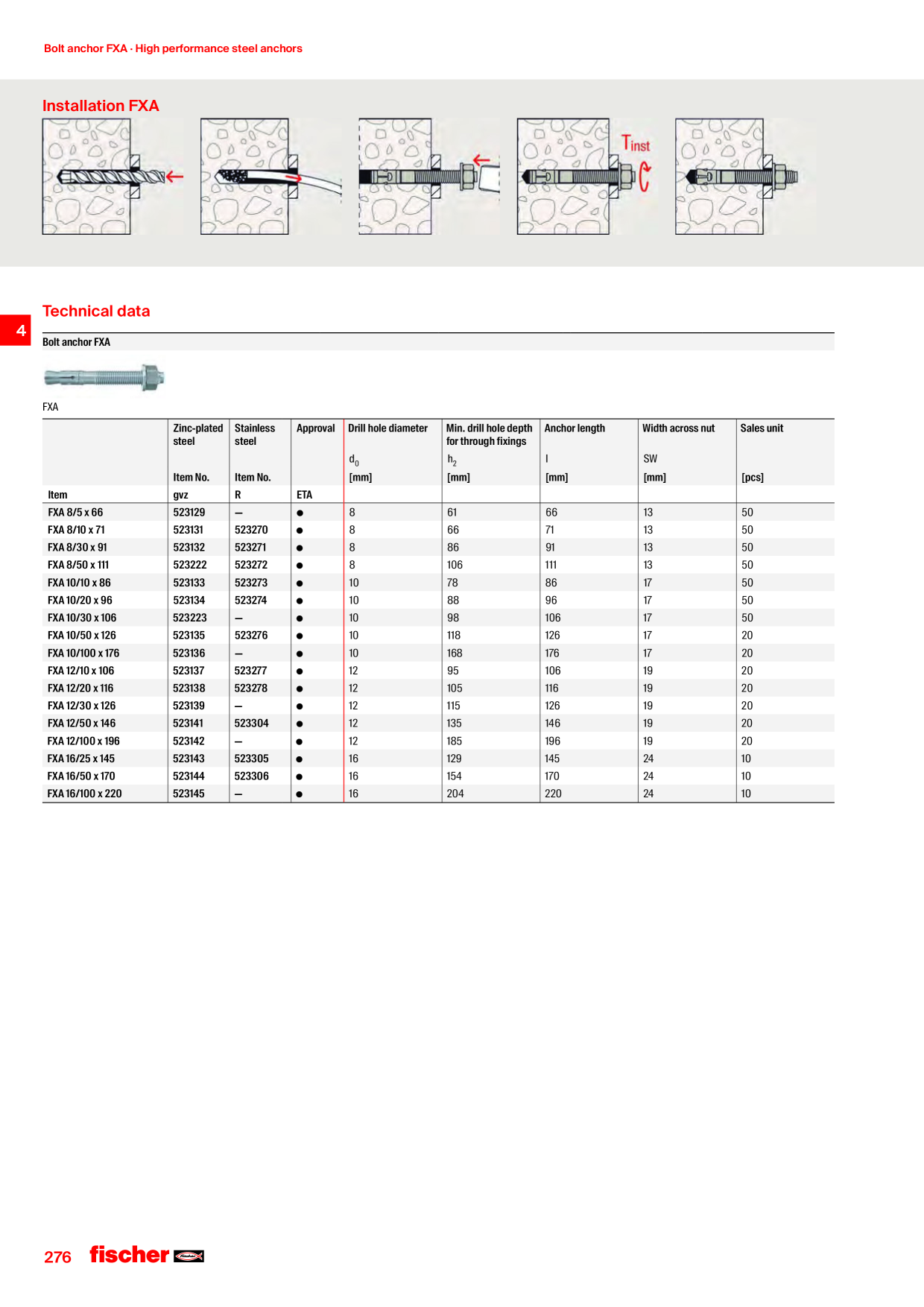
Task: Click item row 'FXA 12/30 x 126'
Action: pyautogui.click(x=438, y=706)
